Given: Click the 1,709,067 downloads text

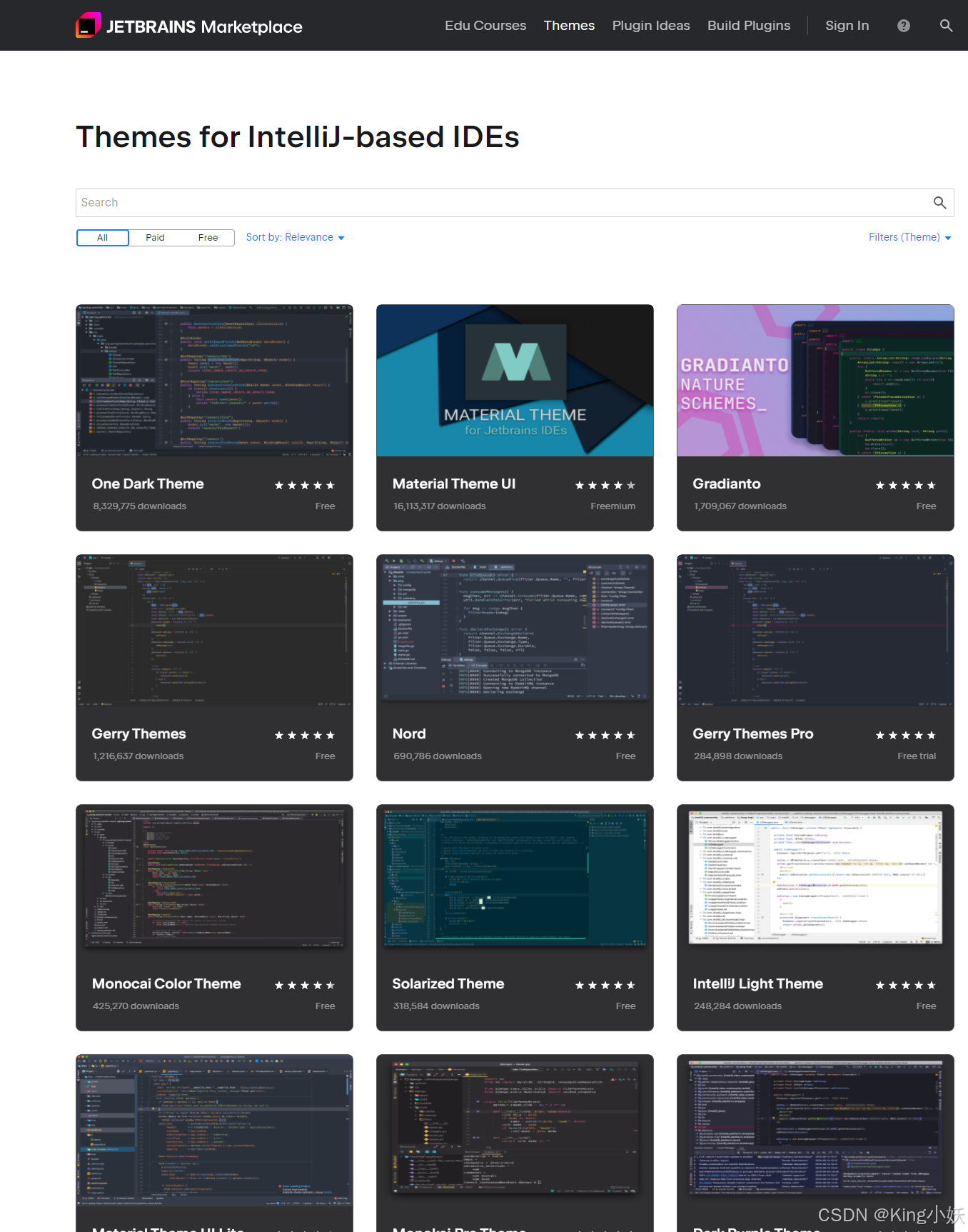Looking at the screenshot, I should pos(740,506).
